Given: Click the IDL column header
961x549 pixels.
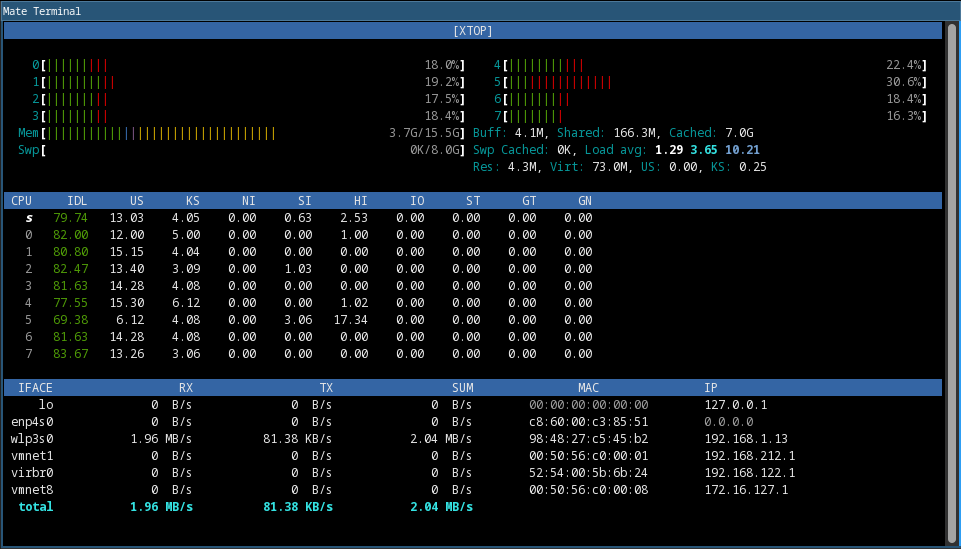Looking at the screenshot, I should click(77, 201).
